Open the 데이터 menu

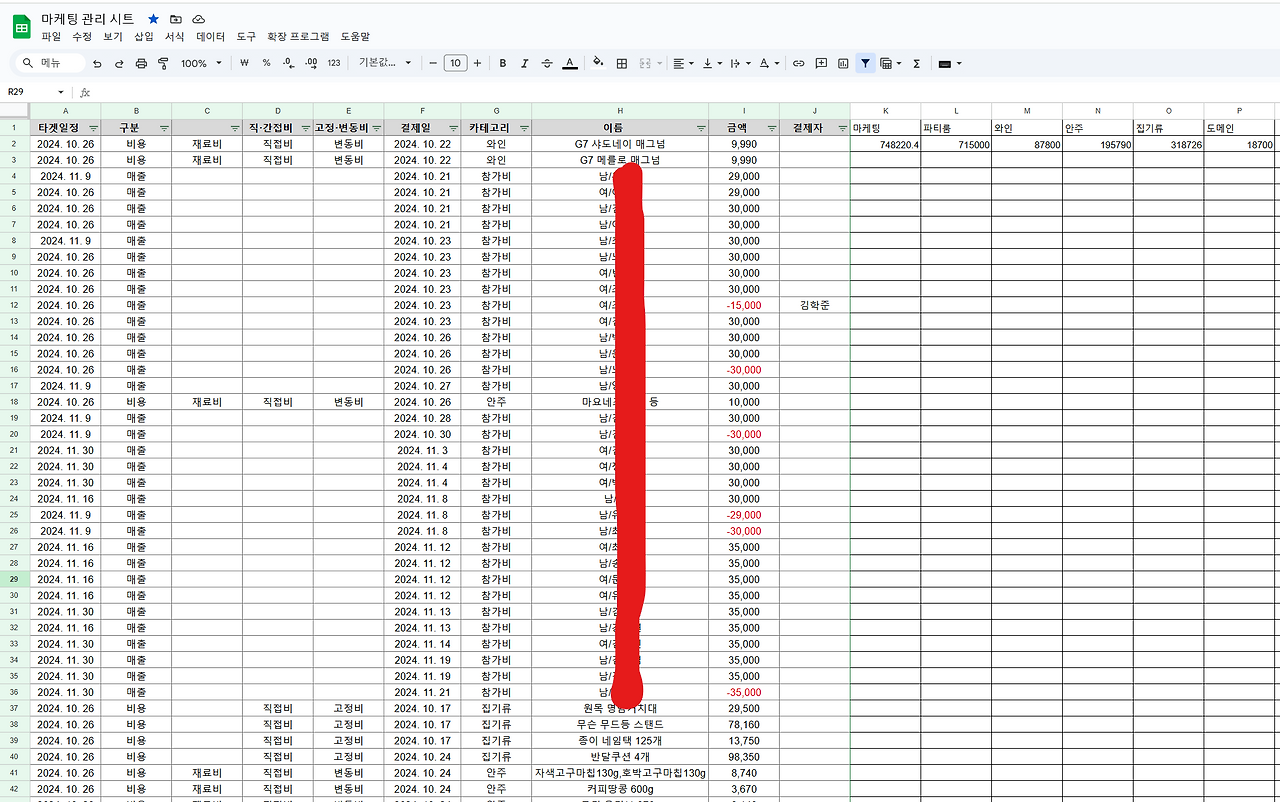211,36
